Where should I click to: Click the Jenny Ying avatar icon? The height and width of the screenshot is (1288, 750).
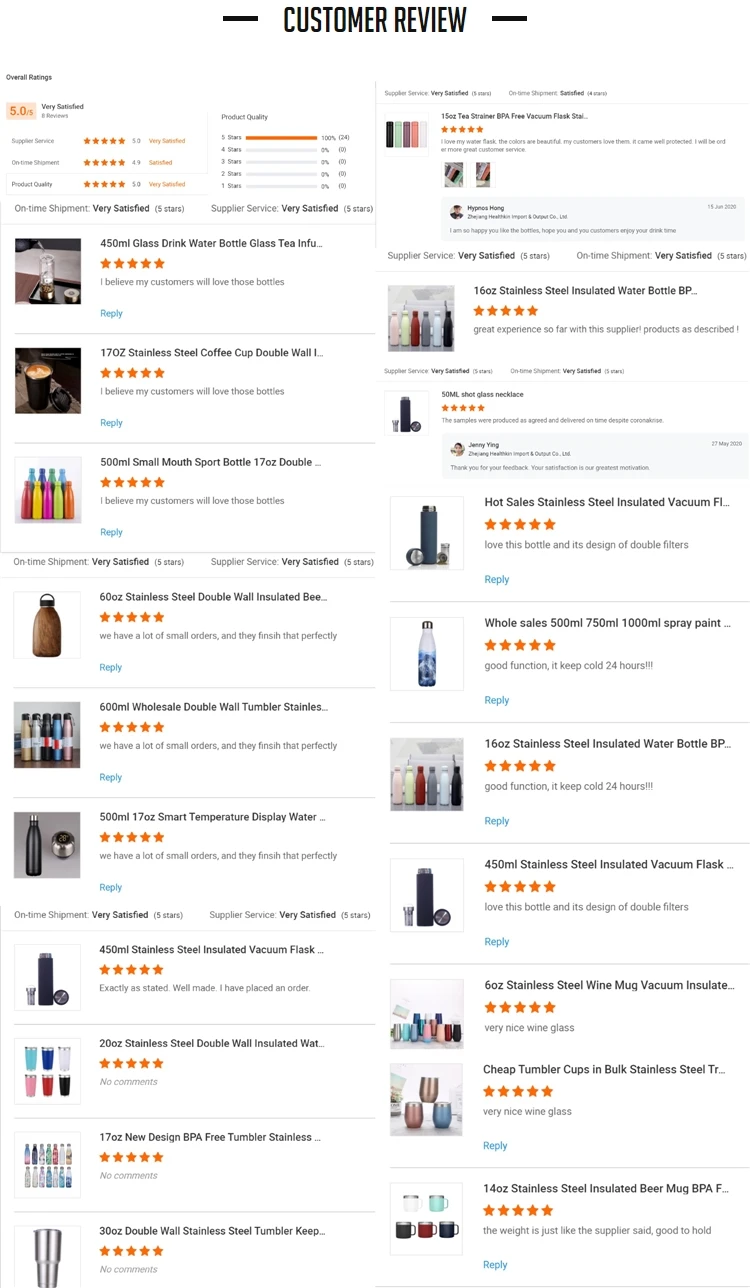(x=458, y=450)
